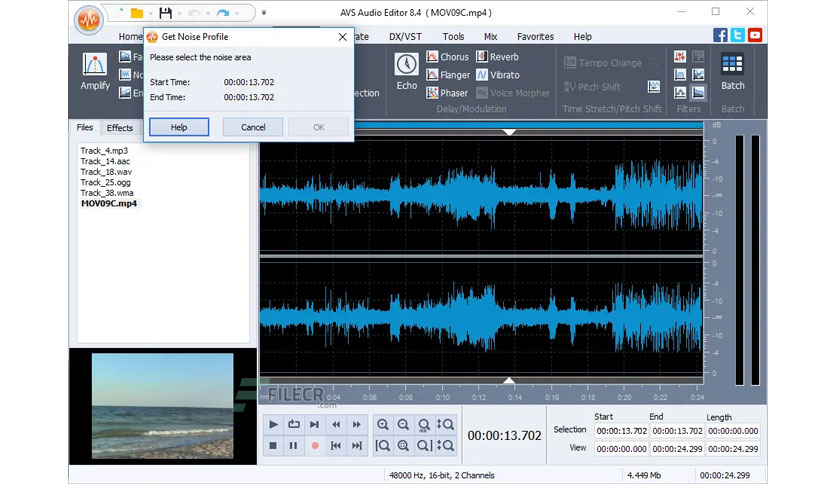Select the Flanger effect
836x484 pixels.
point(448,75)
